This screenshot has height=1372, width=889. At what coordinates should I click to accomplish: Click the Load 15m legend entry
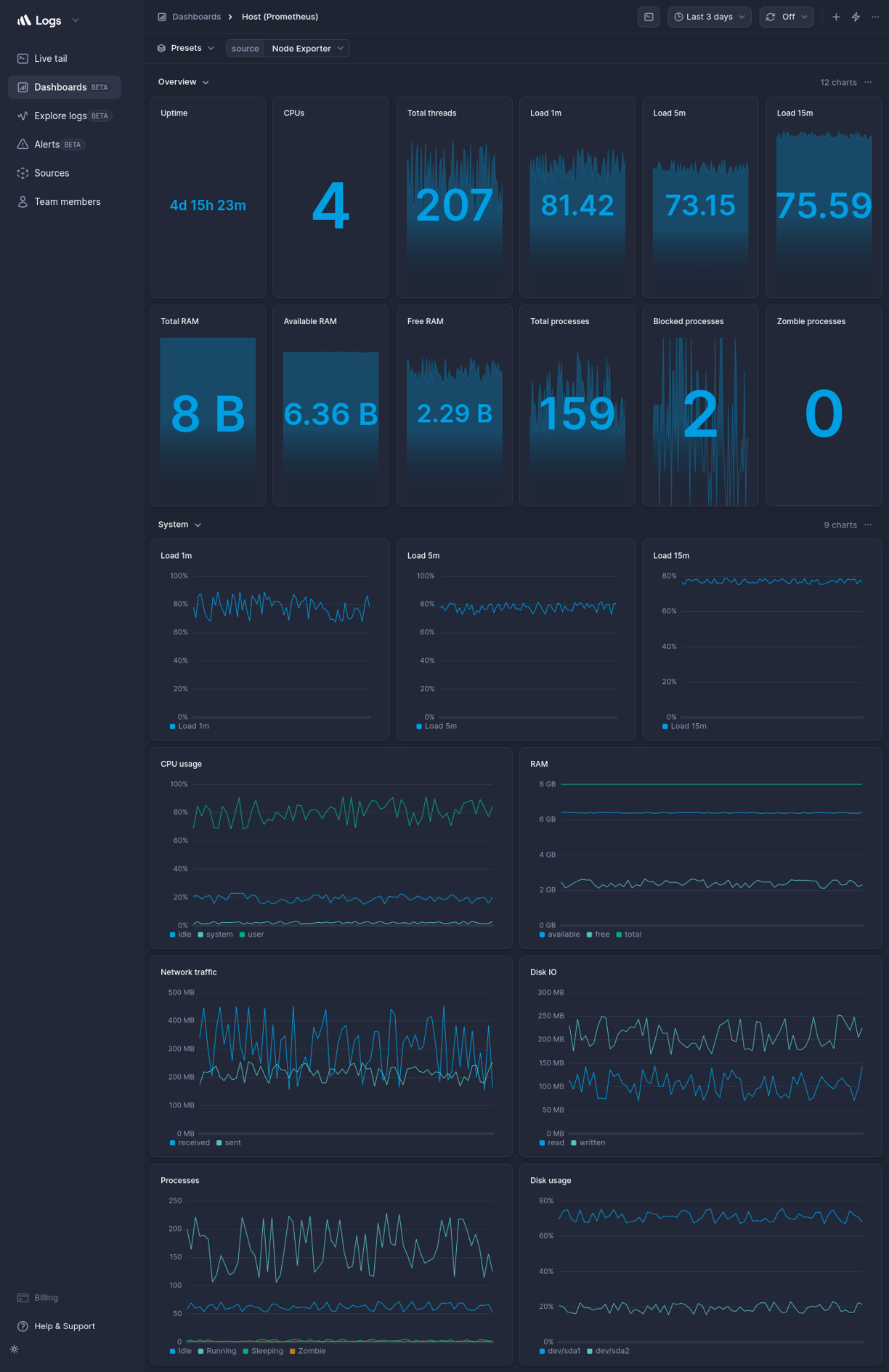684,726
